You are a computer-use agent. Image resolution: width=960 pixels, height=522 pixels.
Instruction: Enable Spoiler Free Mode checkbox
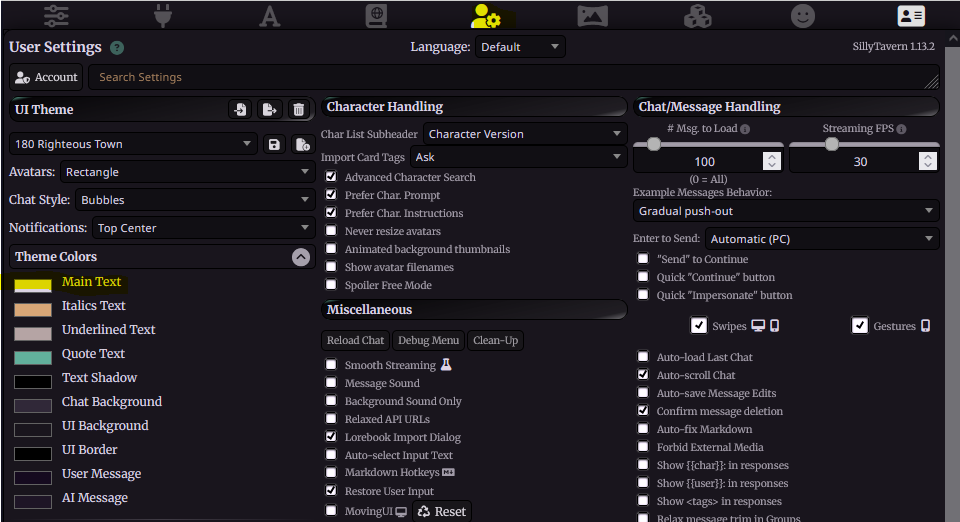[331, 285]
